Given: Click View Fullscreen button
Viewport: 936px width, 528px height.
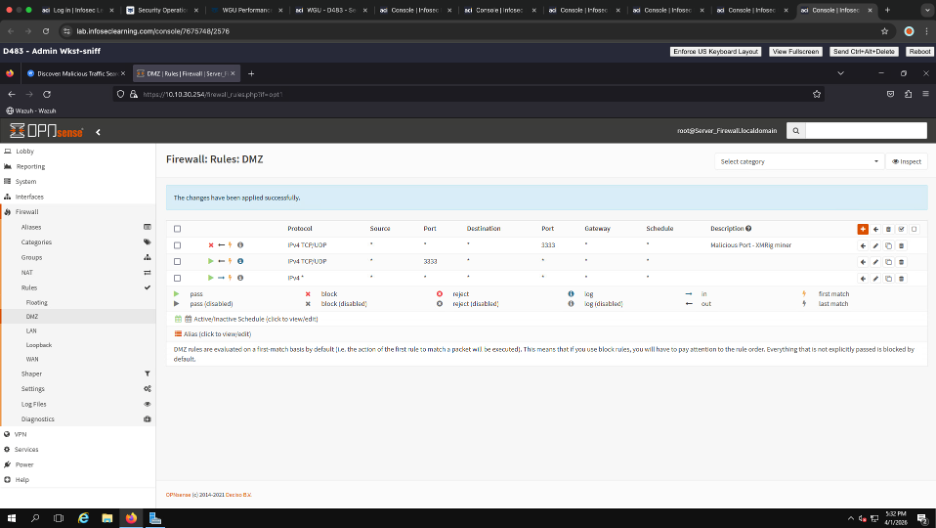Looking at the screenshot, I should click(x=796, y=52).
